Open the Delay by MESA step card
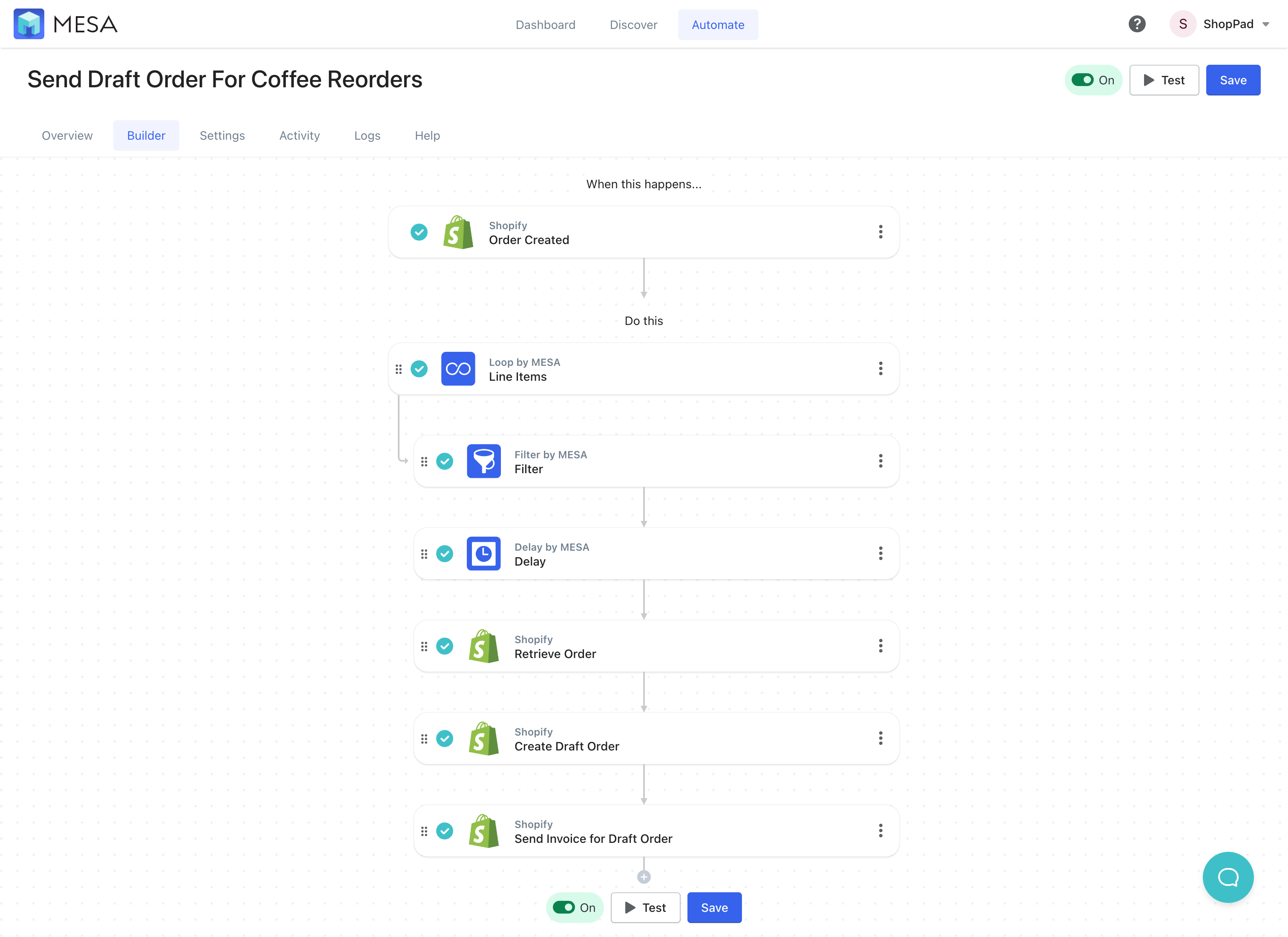This screenshot has height=937, width=1288. [x=656, y=554]
